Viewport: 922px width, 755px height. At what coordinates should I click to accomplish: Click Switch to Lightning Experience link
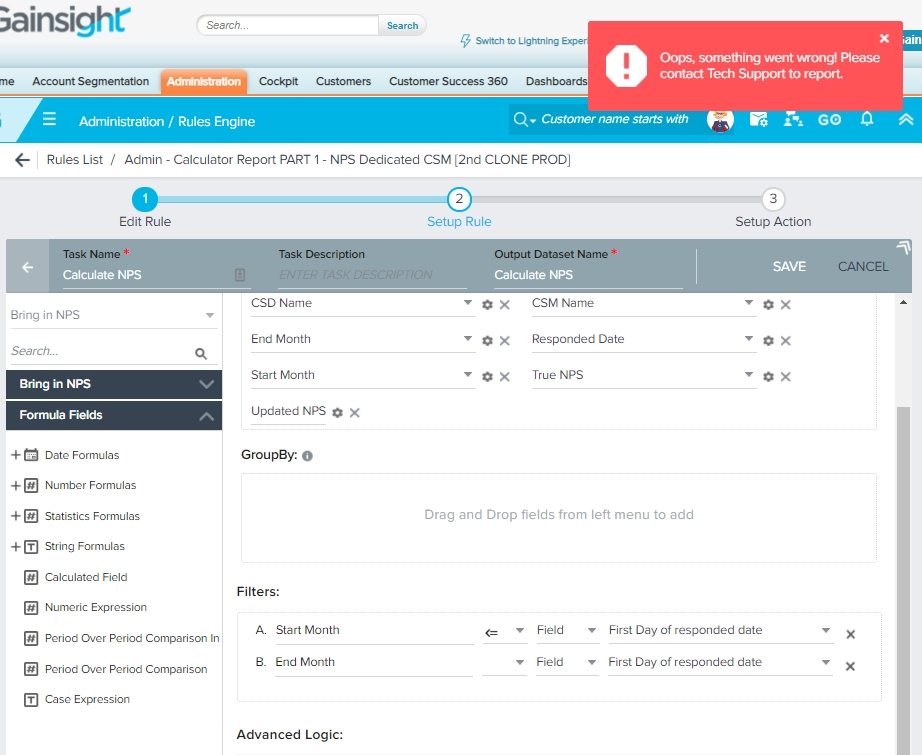pyautogui.click(x=531, y=41)
